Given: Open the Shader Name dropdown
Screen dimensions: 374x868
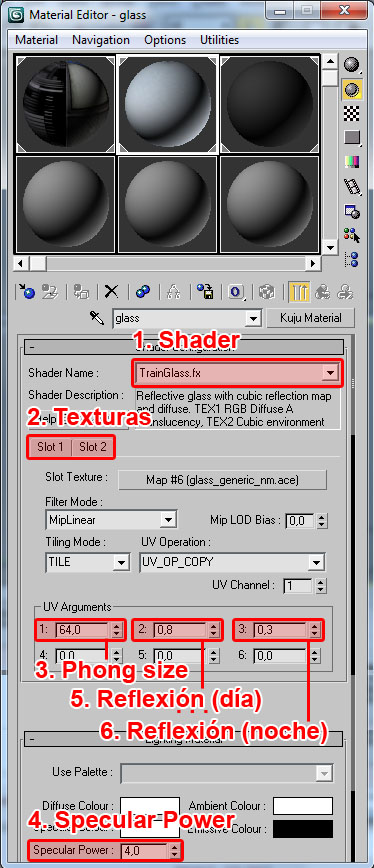Looking at the screenshot, I should coord(330,373).
